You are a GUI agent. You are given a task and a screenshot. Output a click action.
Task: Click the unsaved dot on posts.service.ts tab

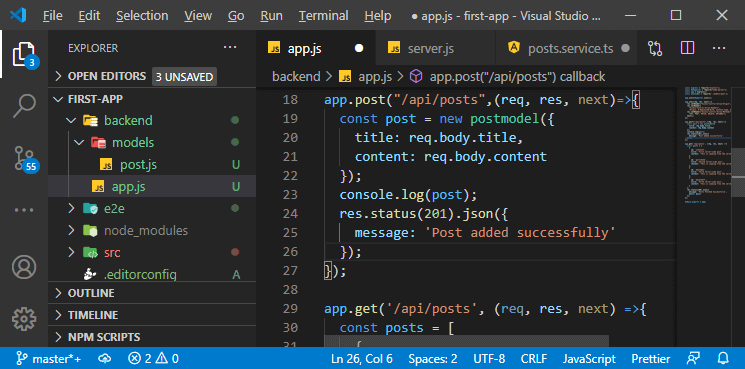tap(626, 48)
